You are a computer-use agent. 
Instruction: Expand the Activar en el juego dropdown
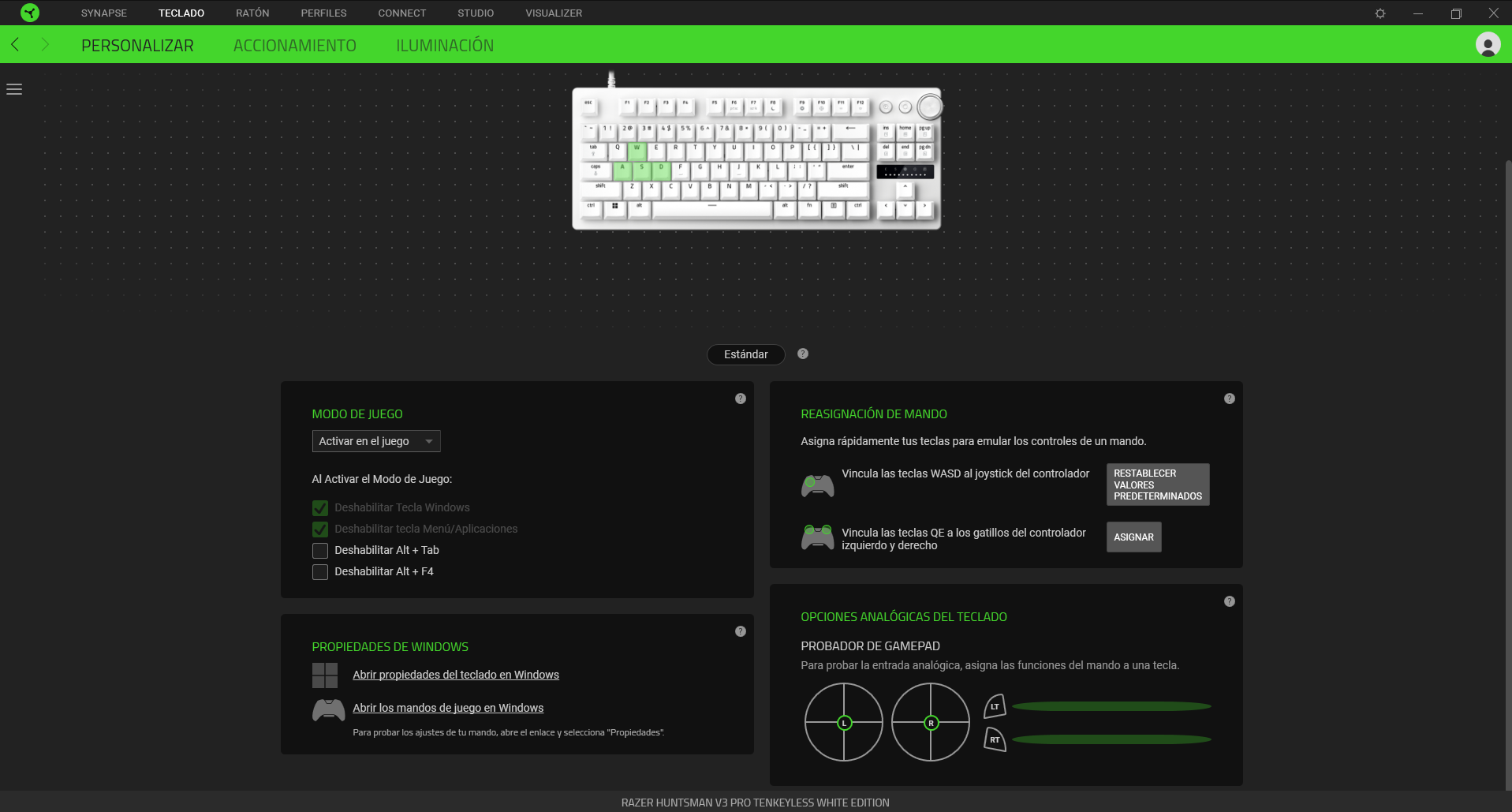point(376,441)
